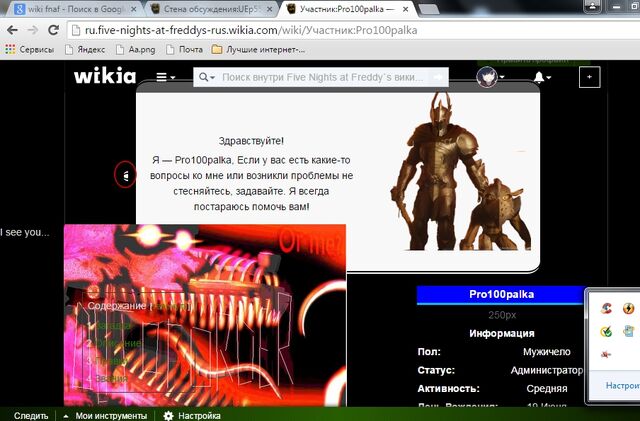Open the Сервисы apps bookmark

pos(29,50)
